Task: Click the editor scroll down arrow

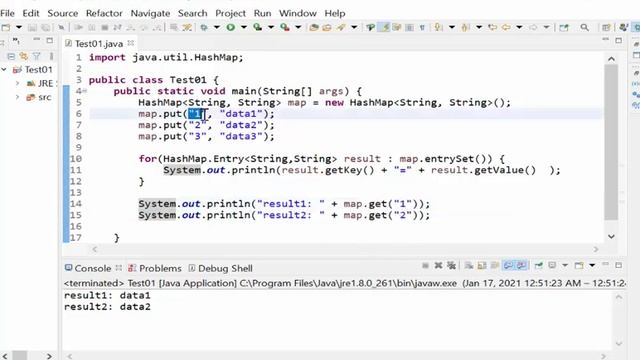Action: click(x=611, y=236)
